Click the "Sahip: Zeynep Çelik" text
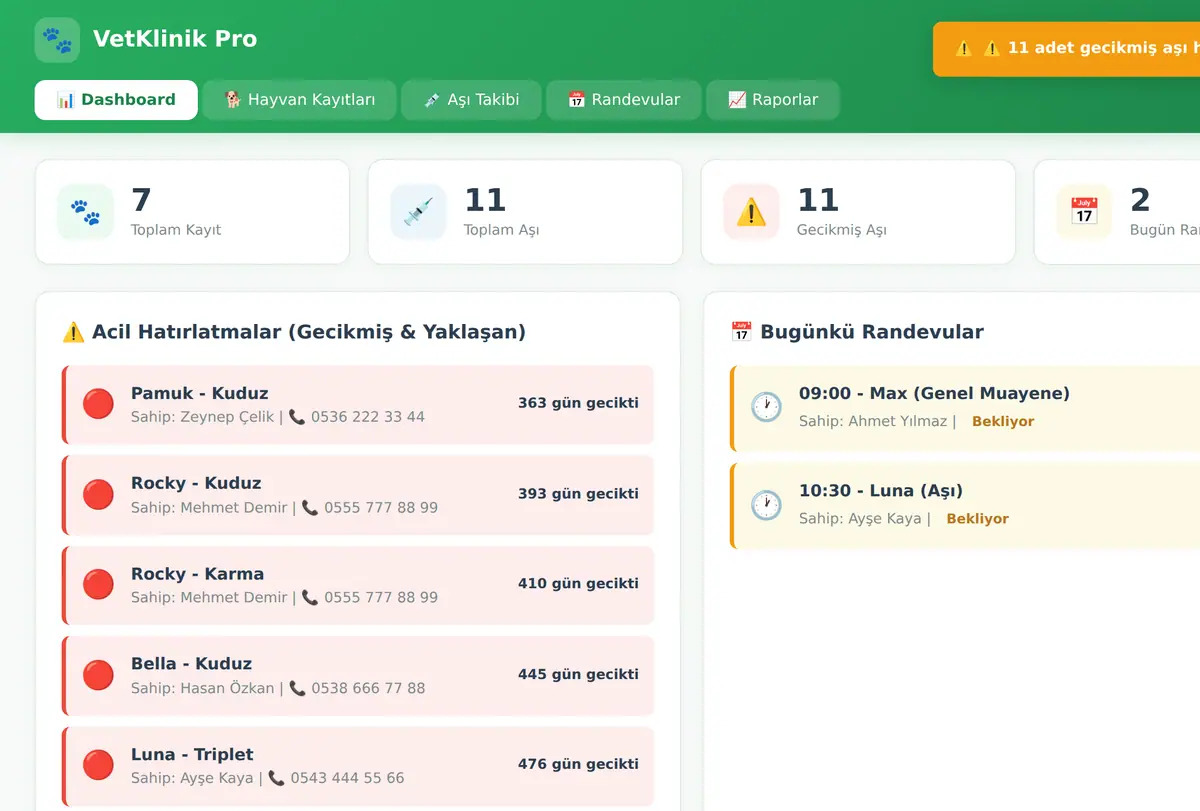 click(203, 417)
